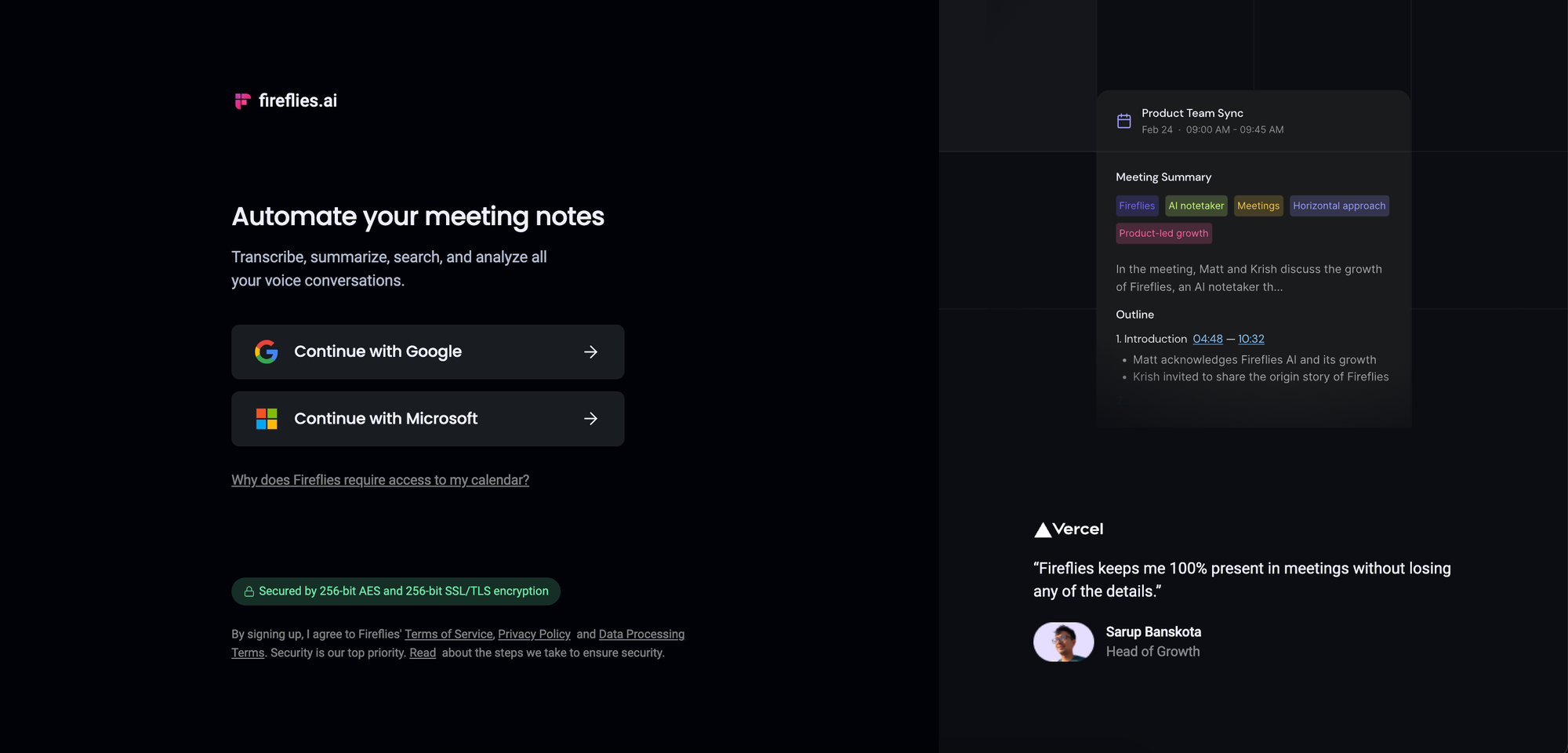Screen dimensions: 1568x753
Task: Continue with Google
Action: 427,351
